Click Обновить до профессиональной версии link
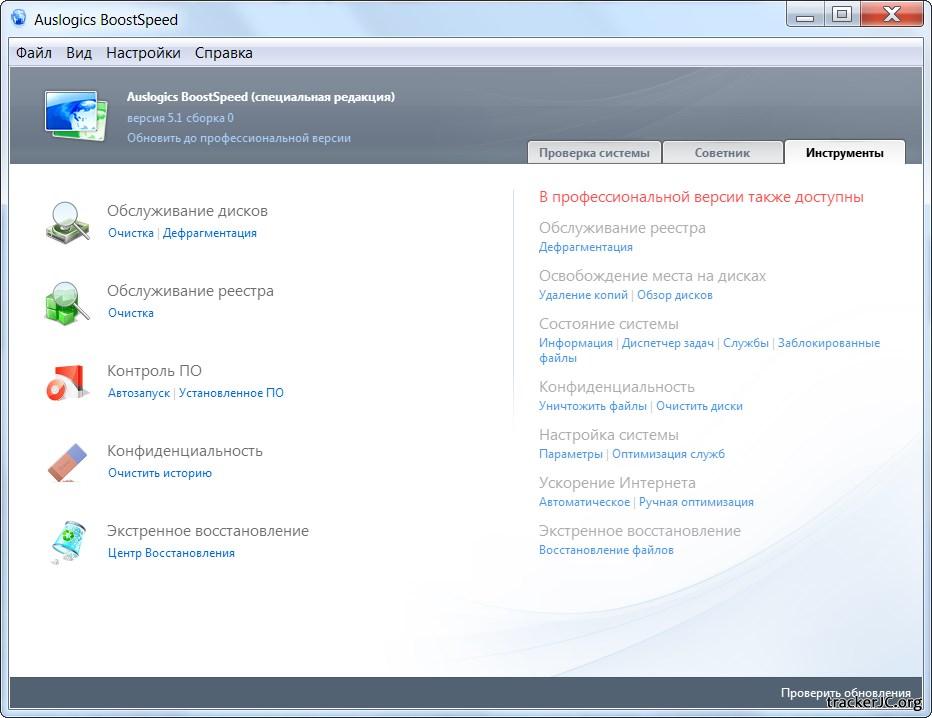 coord(238,138)
